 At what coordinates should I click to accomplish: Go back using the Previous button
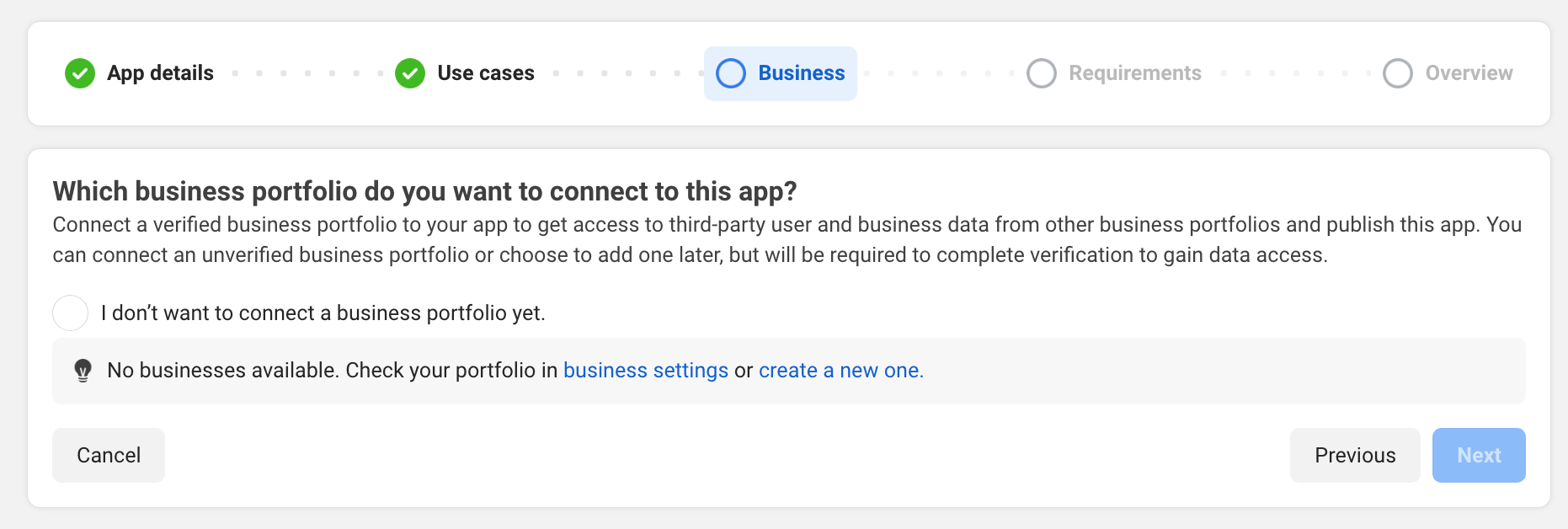point(1355,455)
